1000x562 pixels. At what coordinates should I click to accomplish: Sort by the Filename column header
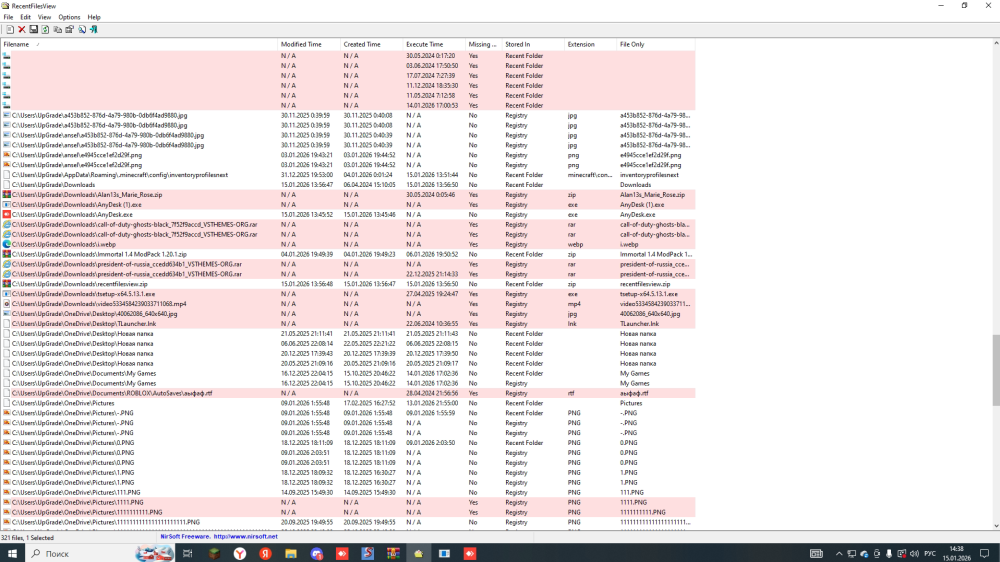coord(139,45)
